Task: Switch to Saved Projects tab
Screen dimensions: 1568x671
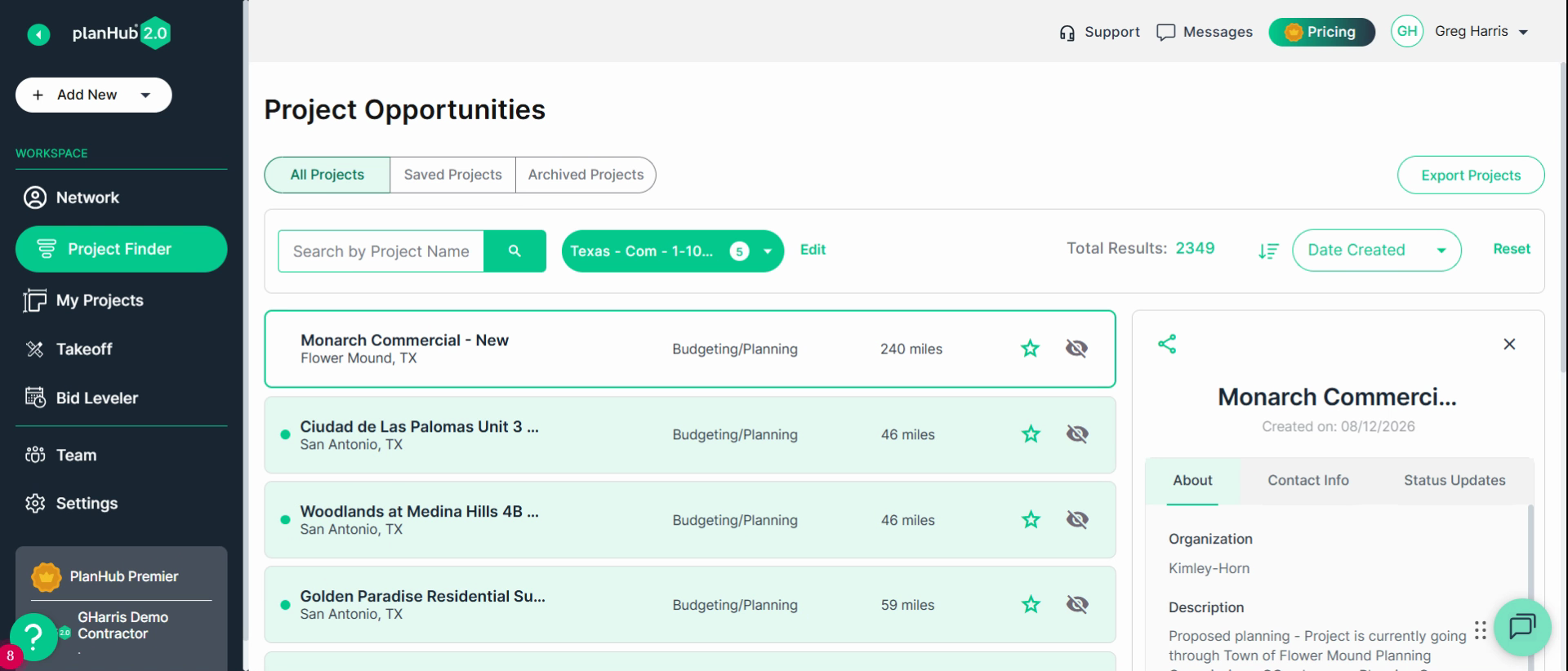Action: point(452,175)
